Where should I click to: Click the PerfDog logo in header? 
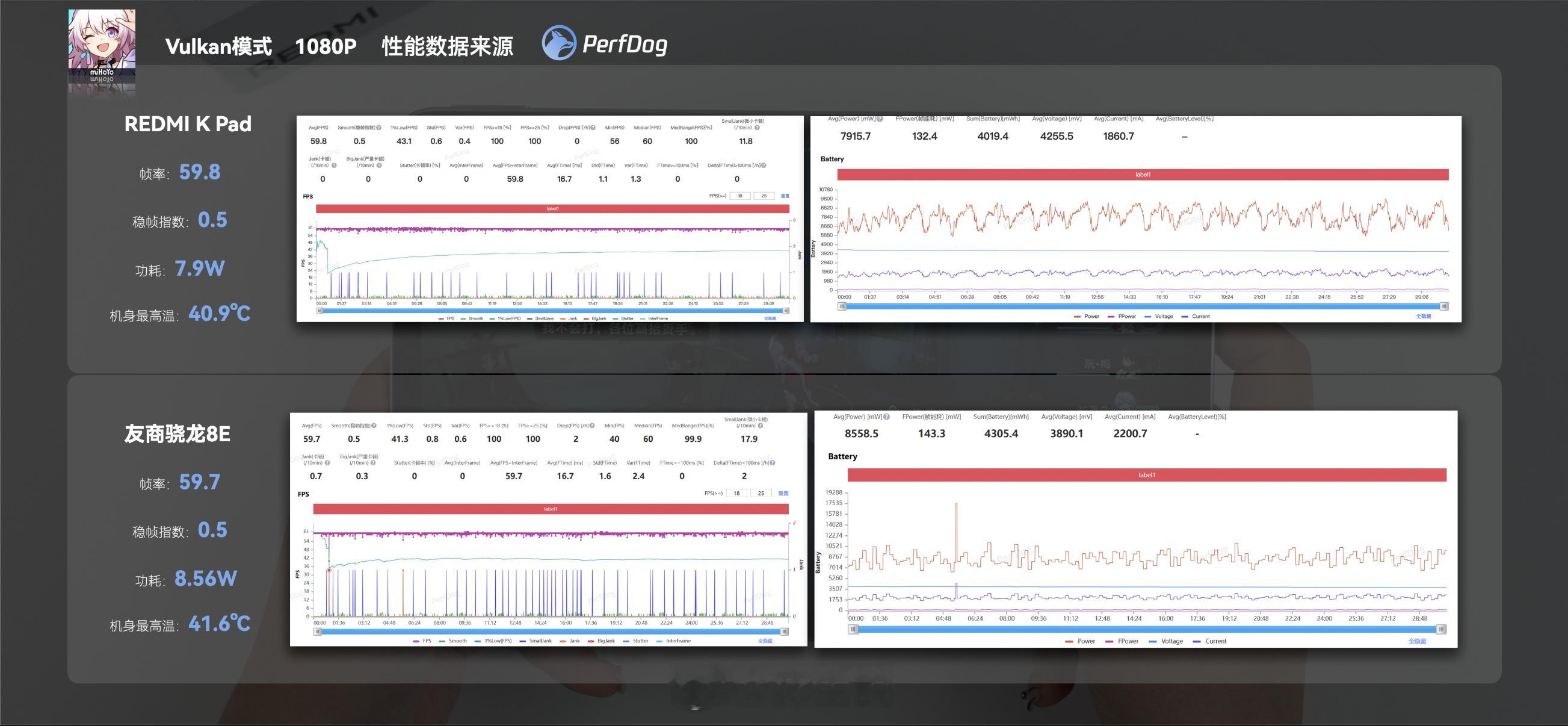tap(605, 43)
